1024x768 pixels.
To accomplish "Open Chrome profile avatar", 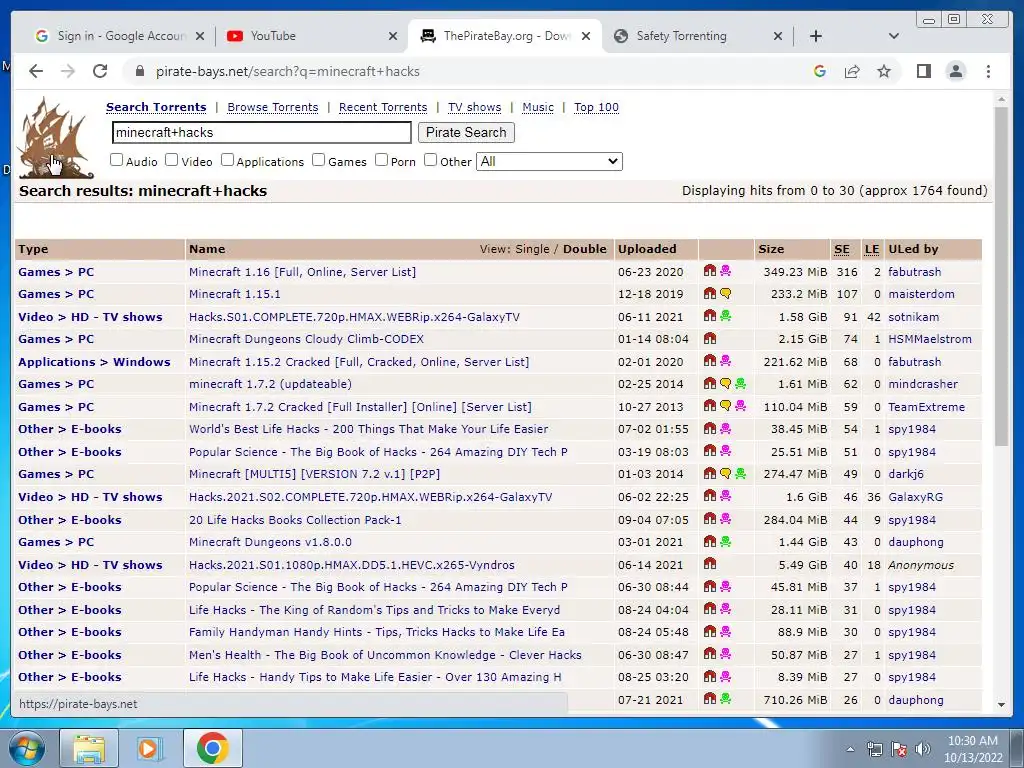I will coord(955,71).
